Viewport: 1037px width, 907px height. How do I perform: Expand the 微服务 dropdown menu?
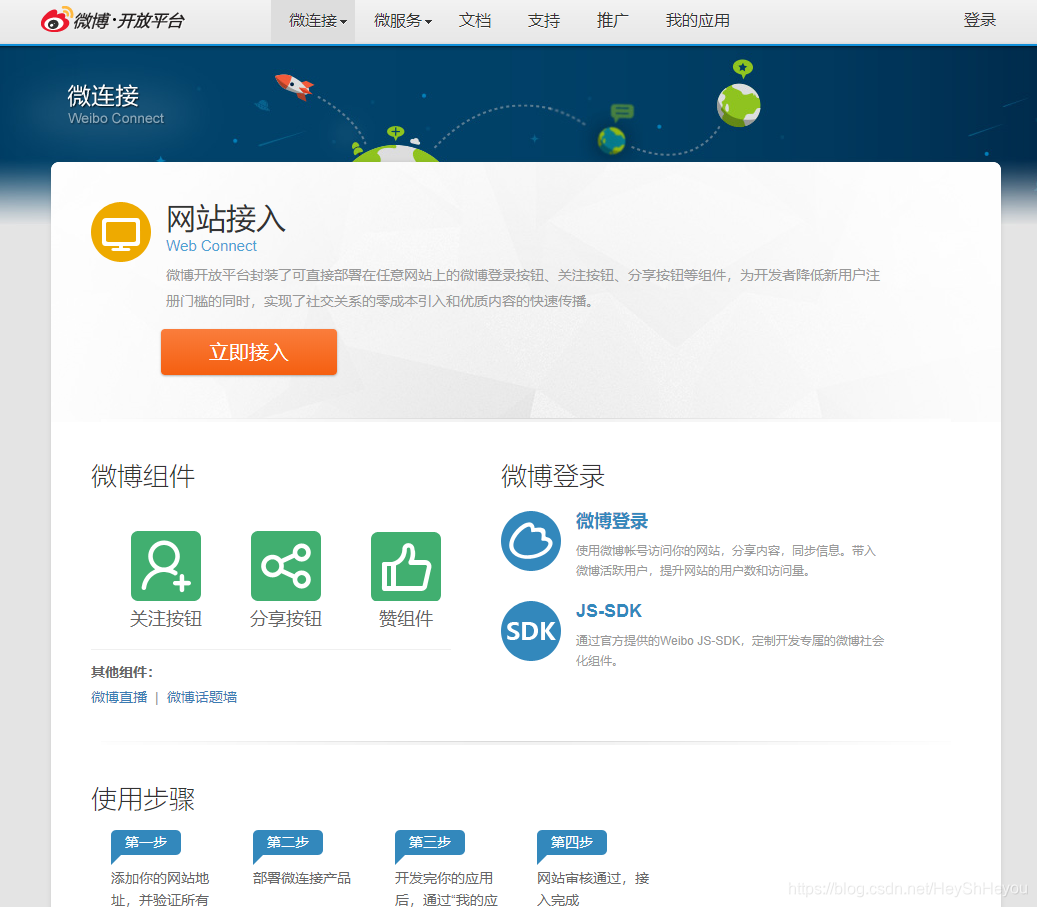(402, 21)
